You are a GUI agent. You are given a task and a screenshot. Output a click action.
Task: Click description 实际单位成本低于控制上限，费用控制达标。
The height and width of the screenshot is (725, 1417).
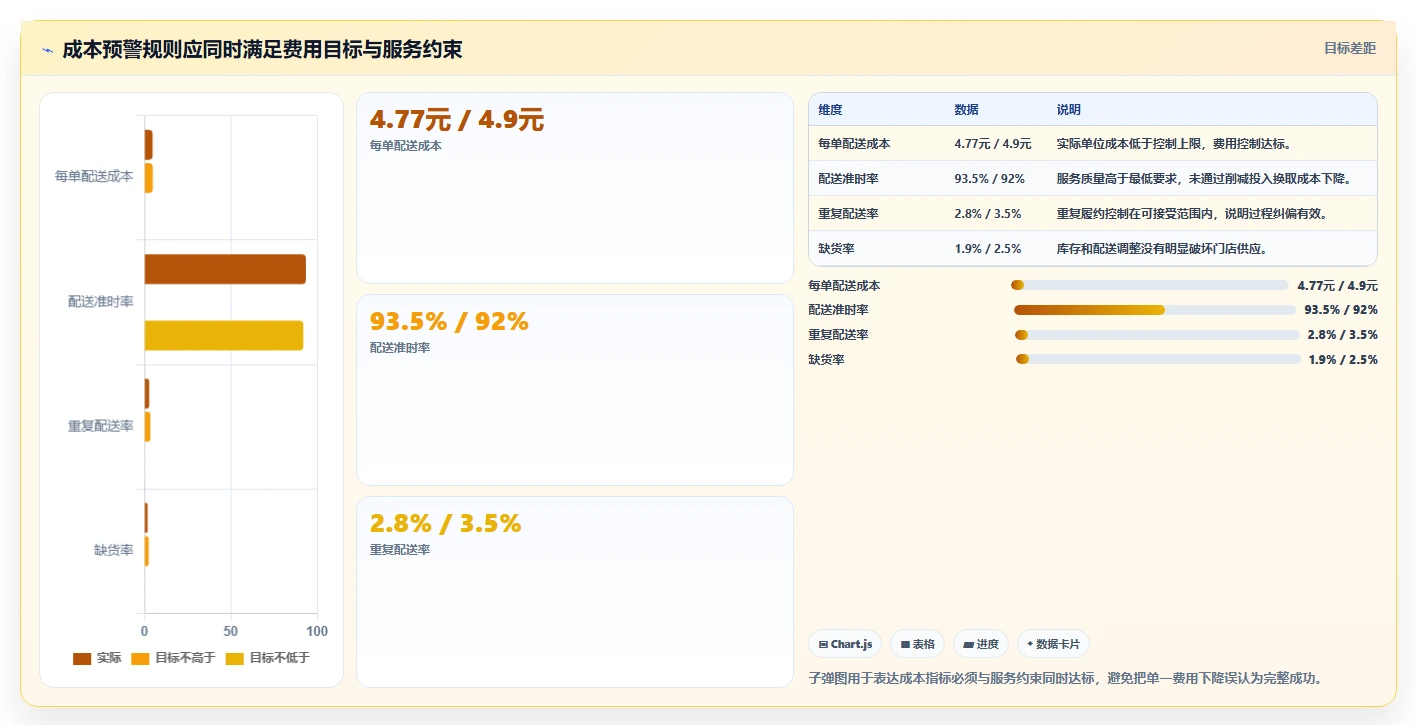[x=1175, y=144]
